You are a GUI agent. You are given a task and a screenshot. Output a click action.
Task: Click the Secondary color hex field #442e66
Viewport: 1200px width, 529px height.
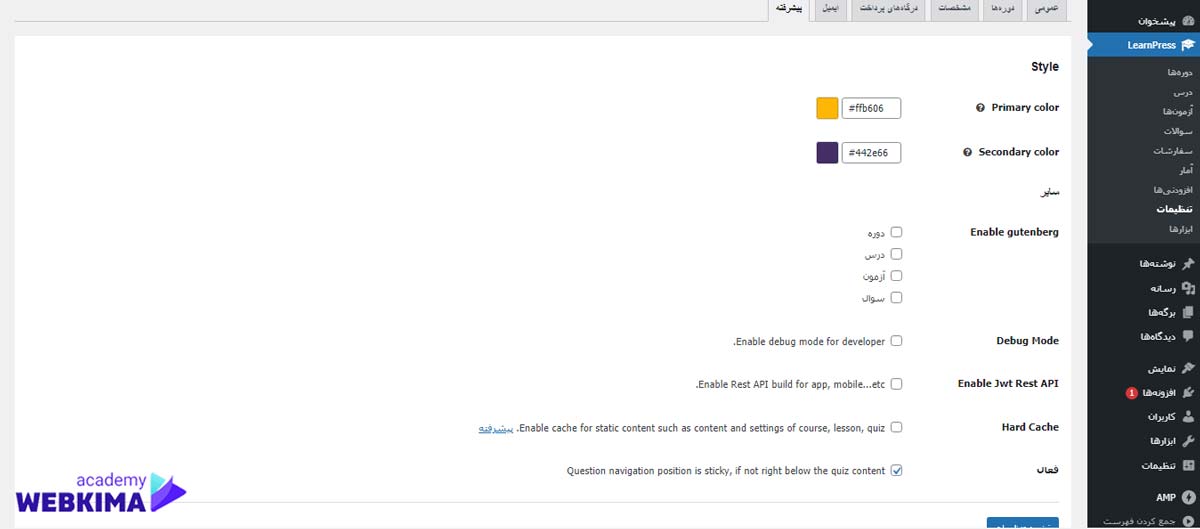click(x=871, y=152)
